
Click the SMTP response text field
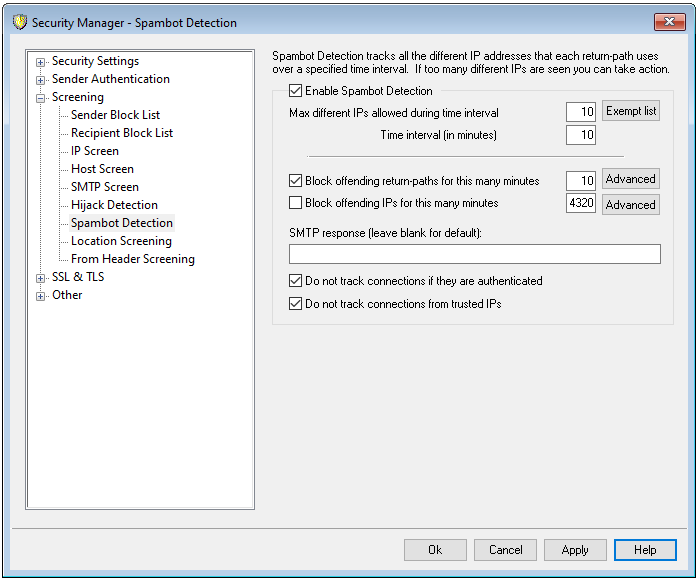[474, 254]
